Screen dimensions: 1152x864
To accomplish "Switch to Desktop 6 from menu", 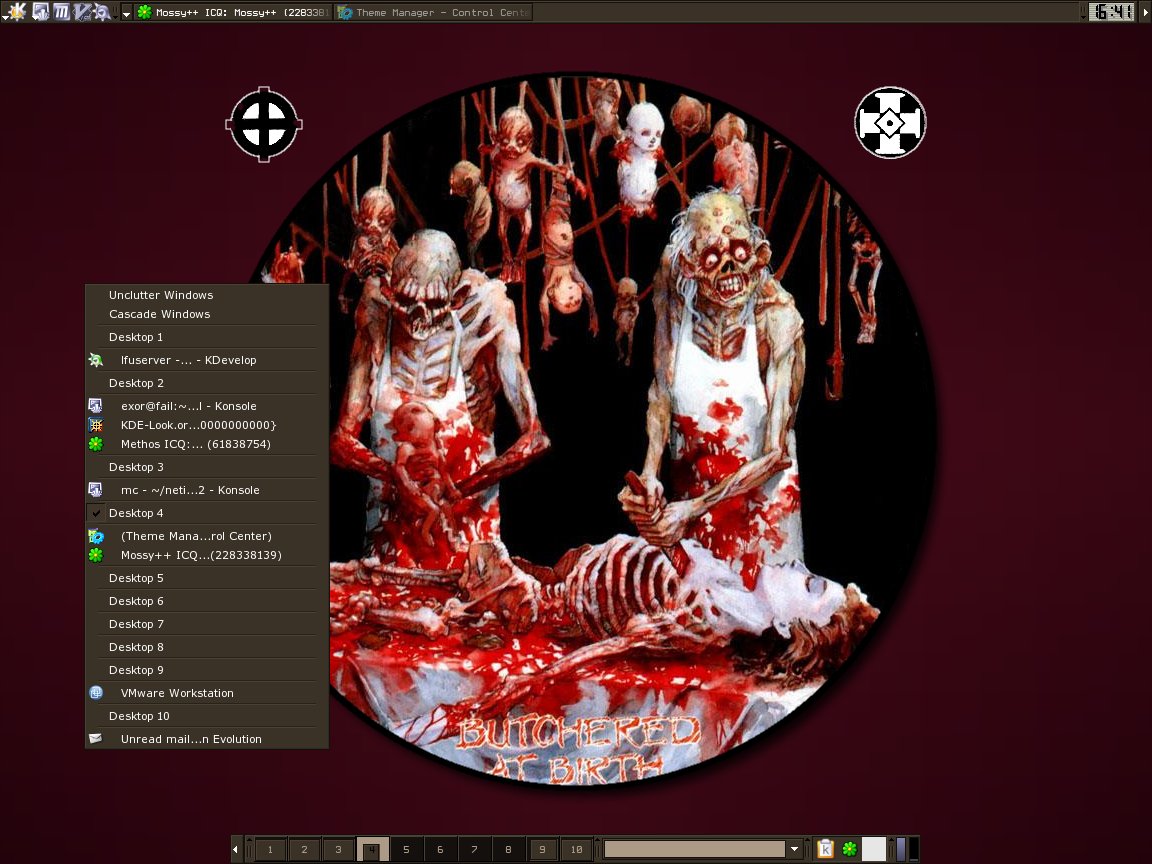I will tap(206, 600).
